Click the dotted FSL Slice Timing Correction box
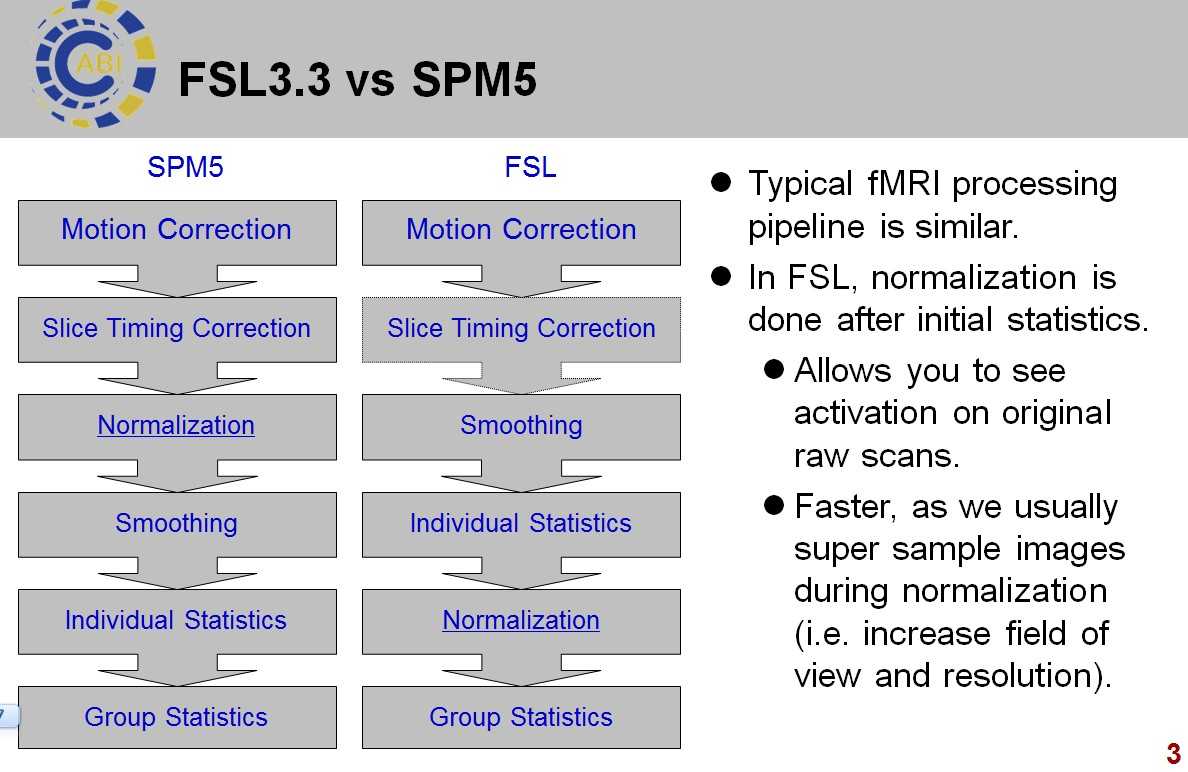Viewport: 1188px width, 772px height. [x=521, y=330]
